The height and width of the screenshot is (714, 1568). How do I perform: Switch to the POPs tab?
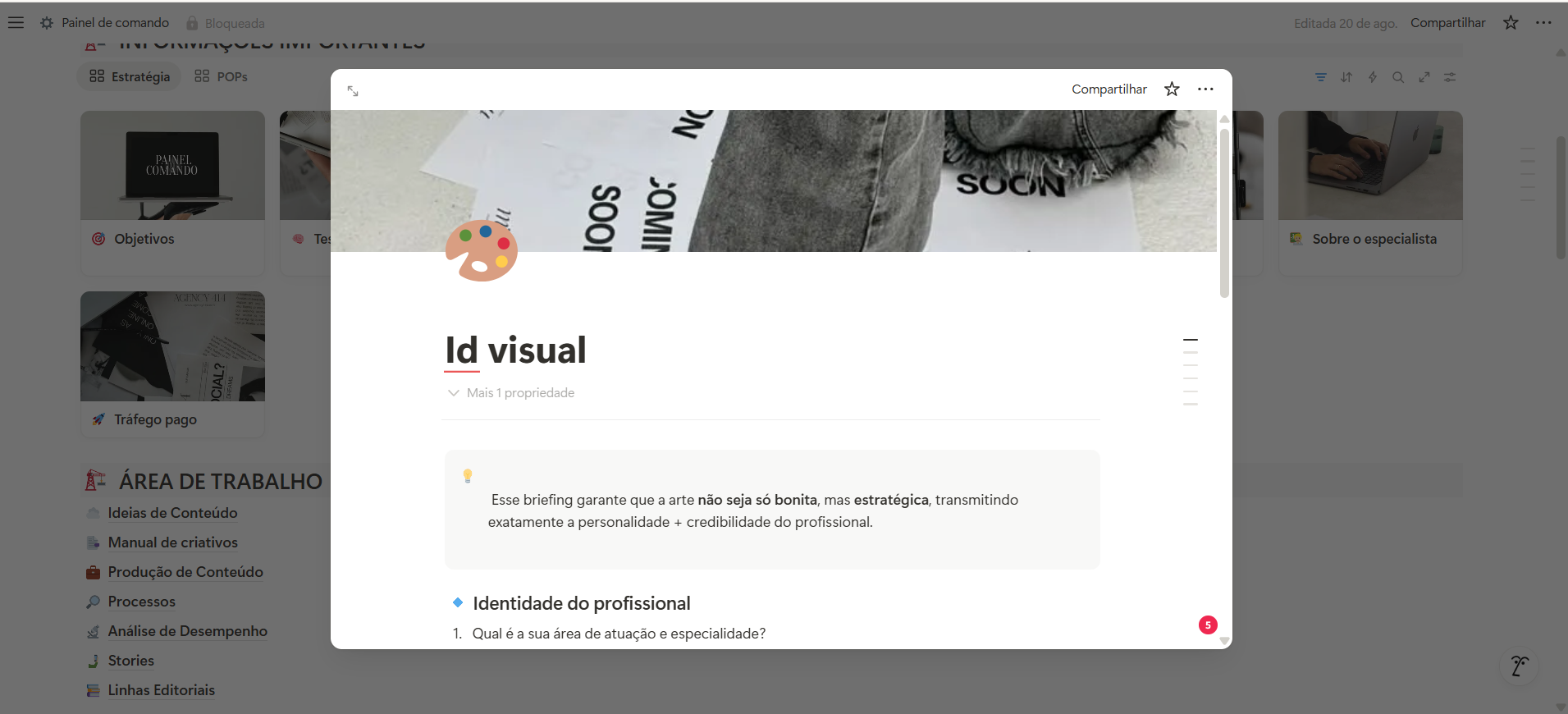tap(222, 76)
